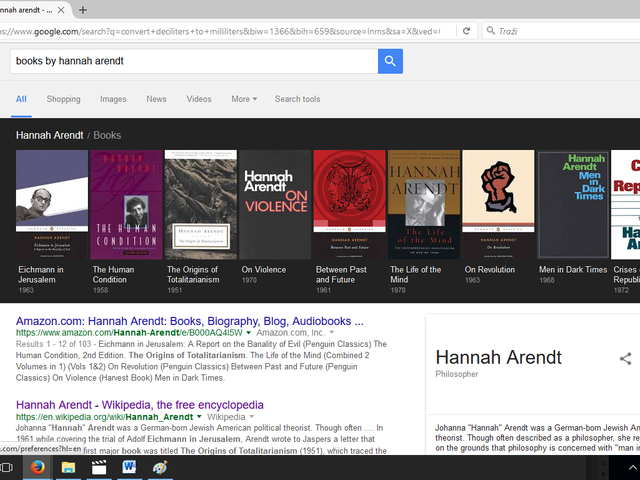This screenshot has height=480, width=640.
Task: Open the Men in Dark Times title link
Action: coord(573,270)
